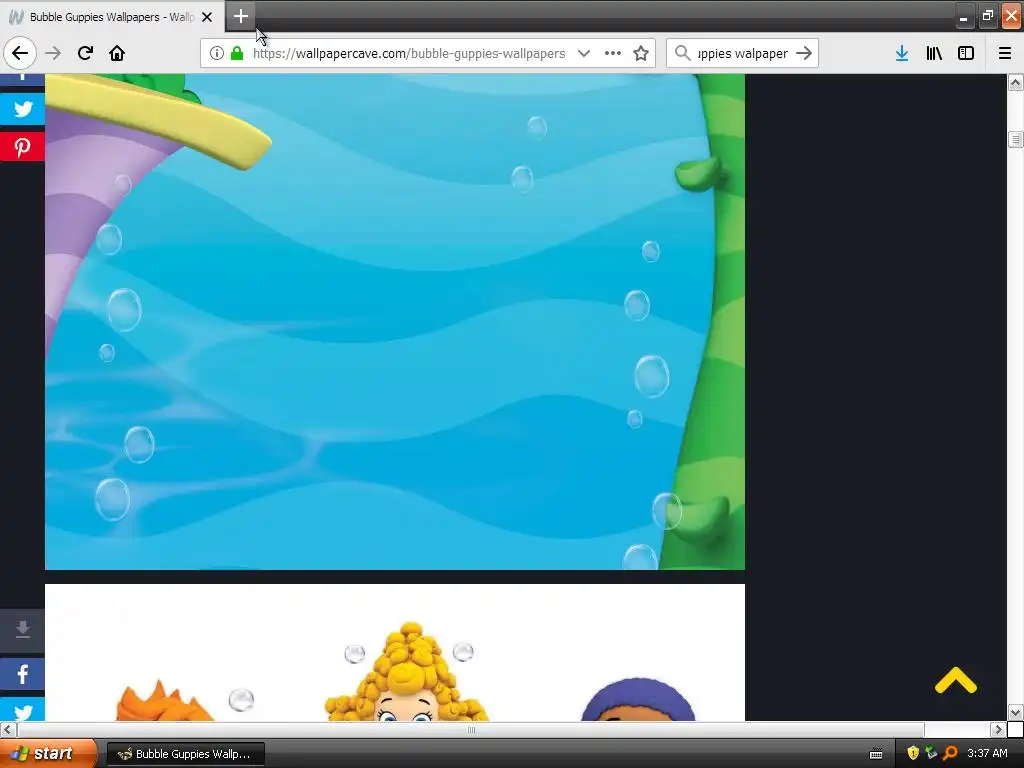
Task: Open the Downloads panel
Action: pyautogui.click(x=902, y=54)
